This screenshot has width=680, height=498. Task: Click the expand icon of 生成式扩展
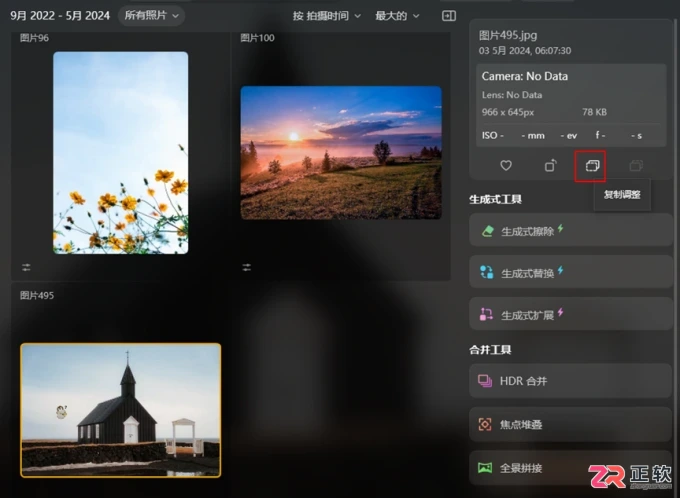pyautogui.click(x=486, y=314)
